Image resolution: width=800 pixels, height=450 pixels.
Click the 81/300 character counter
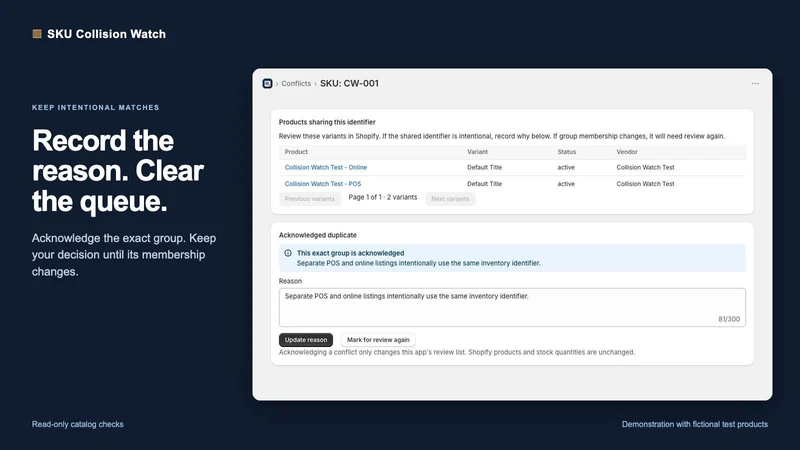click(x=729, y=319)
